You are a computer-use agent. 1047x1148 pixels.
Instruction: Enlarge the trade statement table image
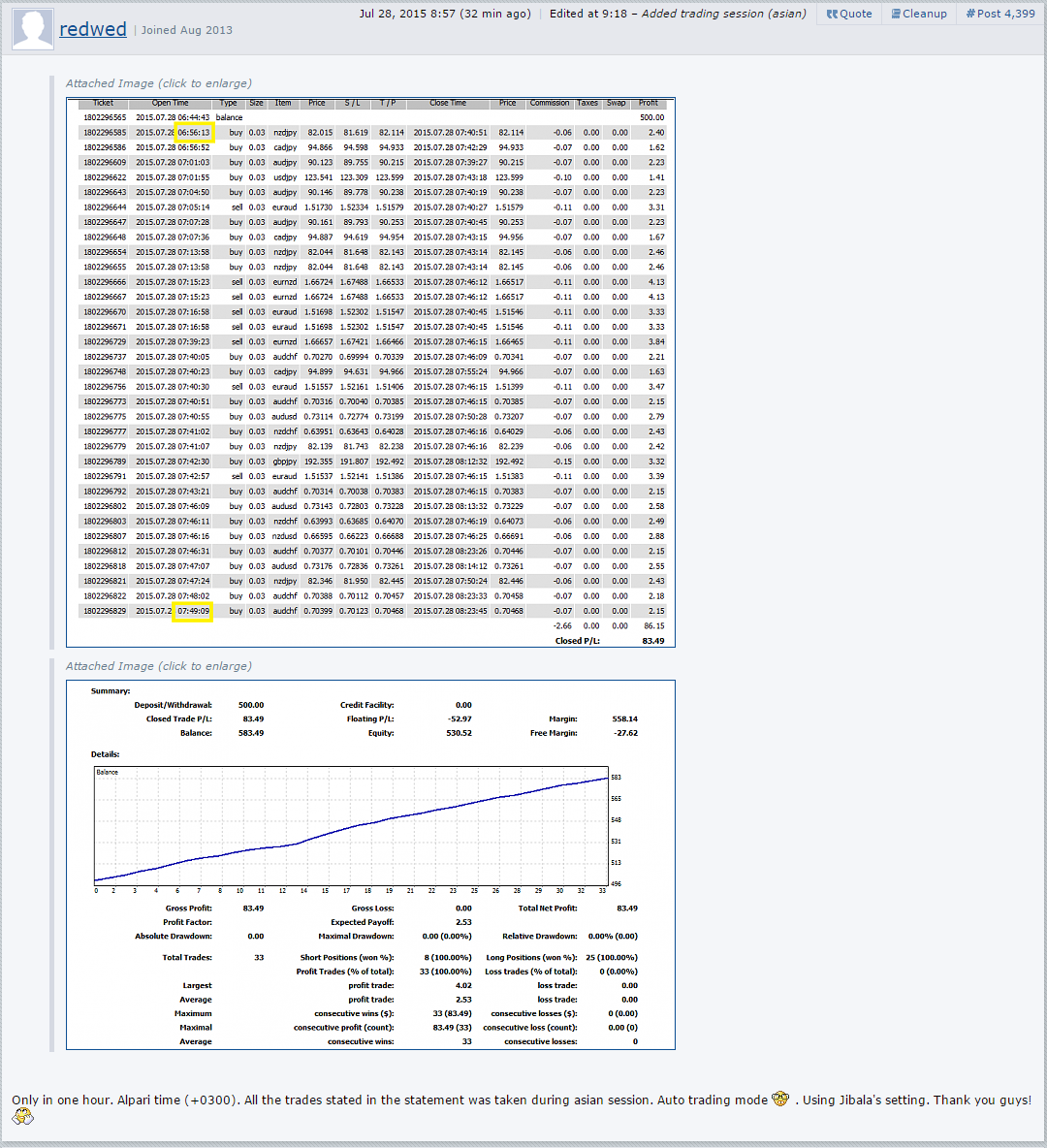coord(370,372)
